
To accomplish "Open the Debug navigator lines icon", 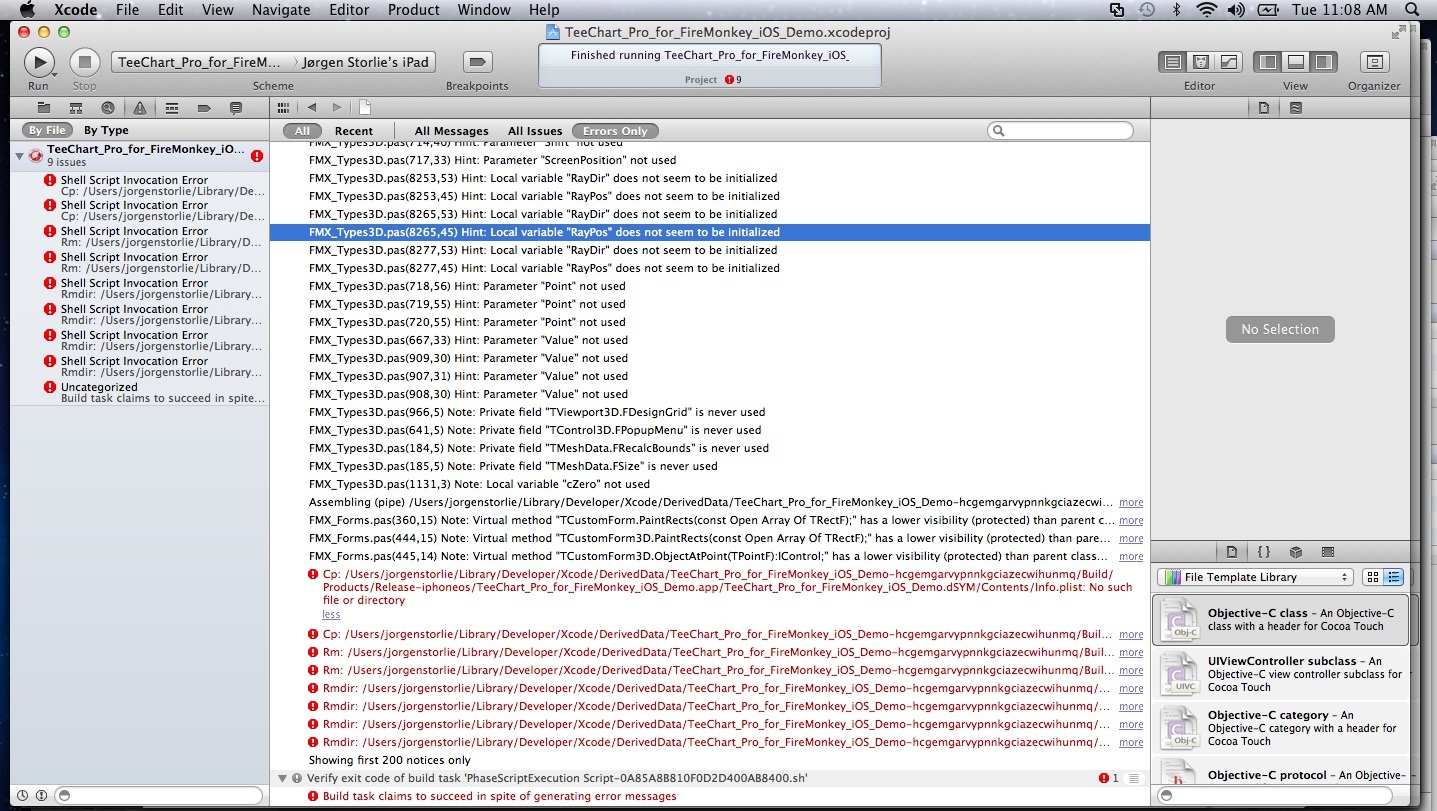I will tap(172, 108).
